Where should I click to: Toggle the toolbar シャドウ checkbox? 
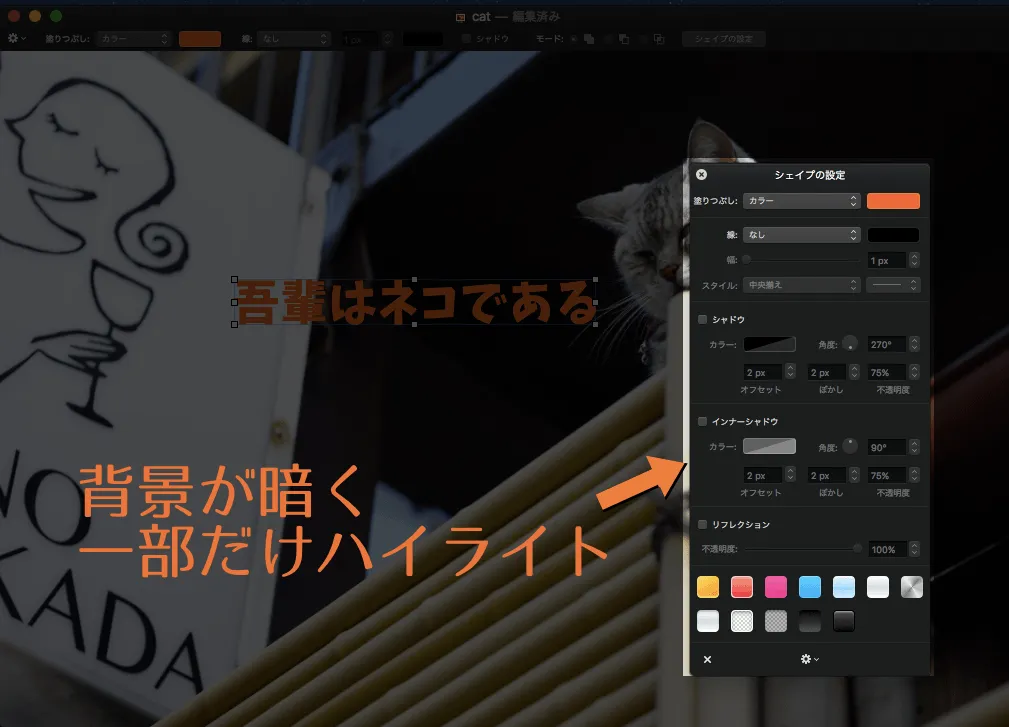point(466,39)
